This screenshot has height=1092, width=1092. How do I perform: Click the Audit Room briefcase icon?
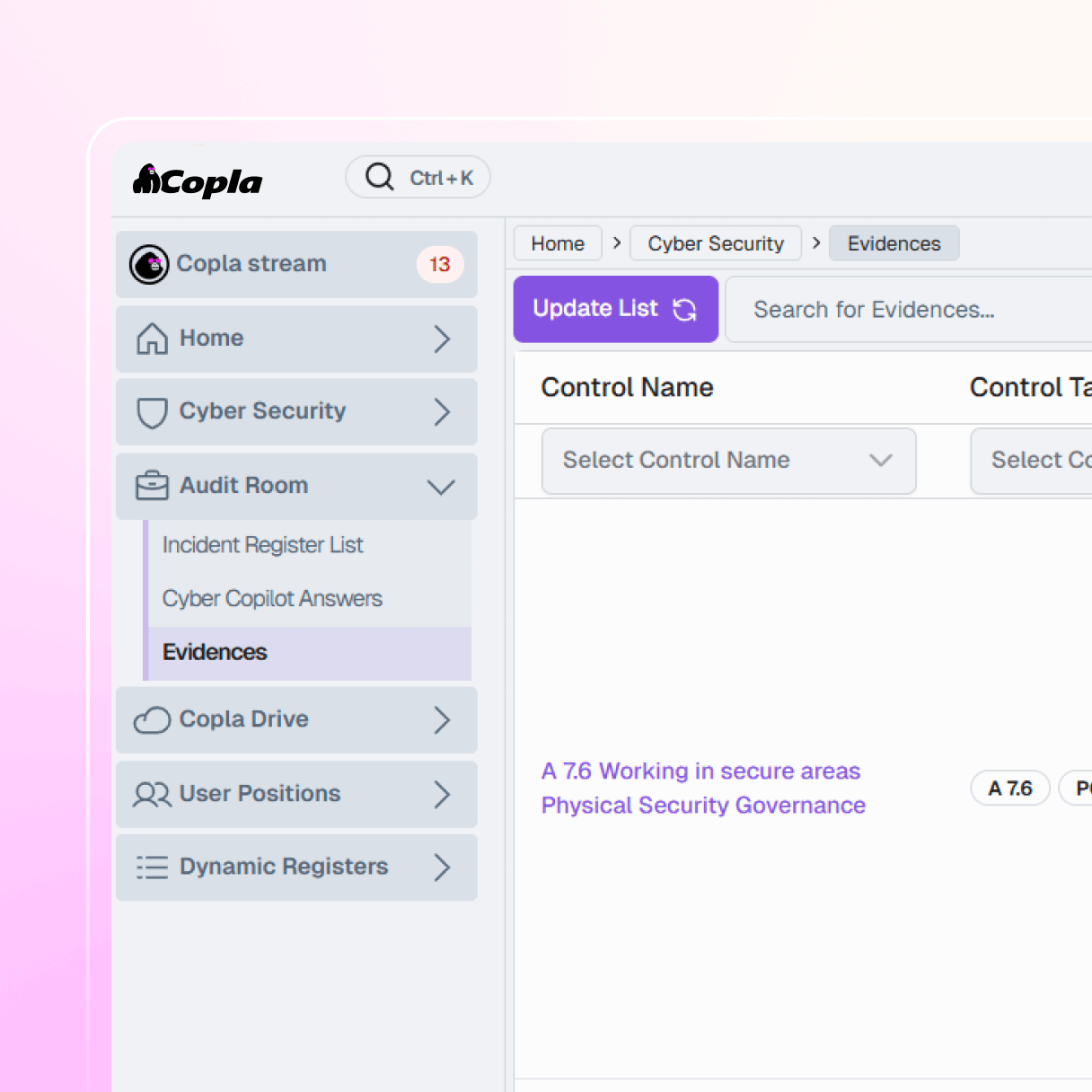tap(152, 486)
